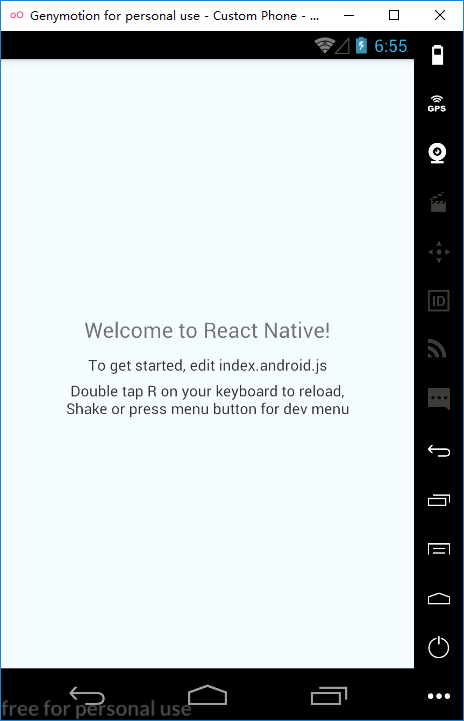Click the 'Shake or press menu button' text
The width and height of the screenshot is (464, 721).
click(x=207, y=409)
